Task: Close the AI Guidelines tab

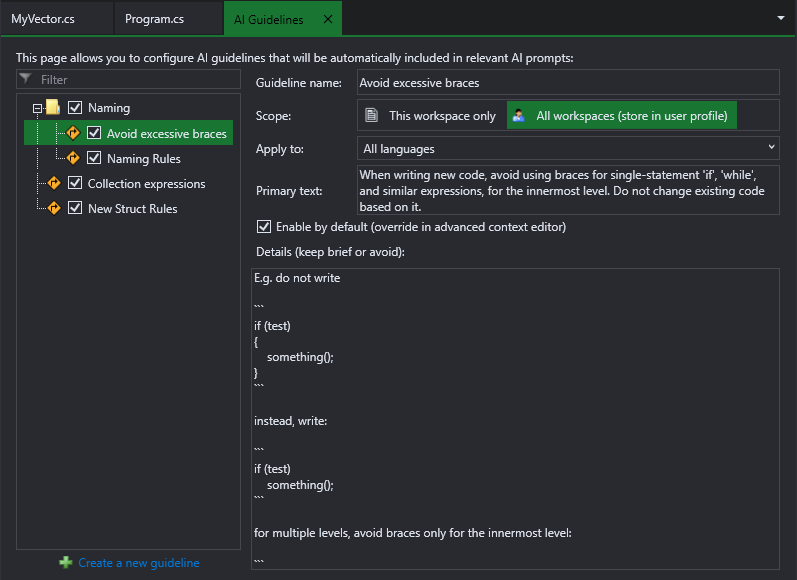Action: click(328, 19)
